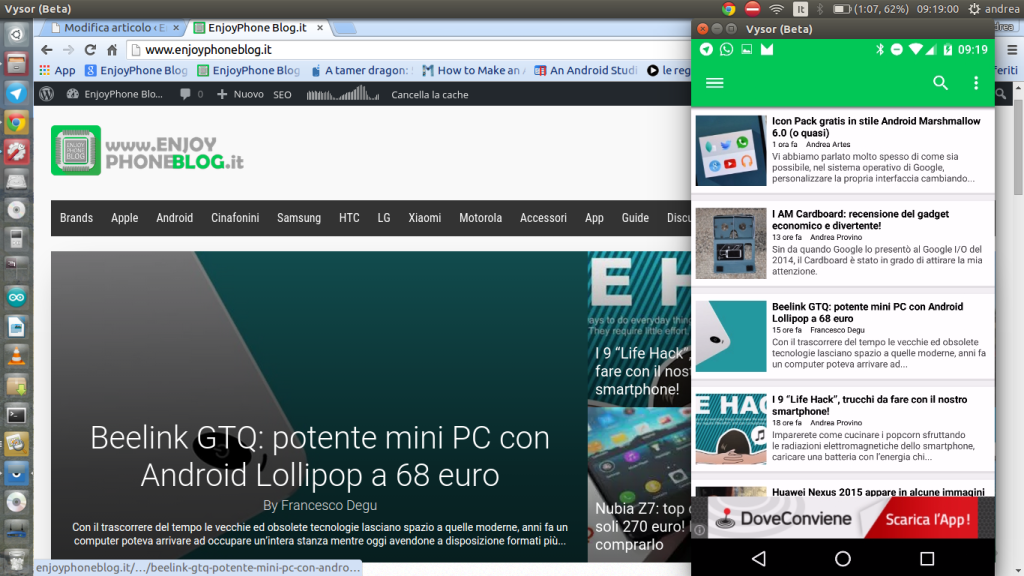Open the Cinafonini menu item
The width and height of the screenshot is (1024, 576).
pos(235,218)
